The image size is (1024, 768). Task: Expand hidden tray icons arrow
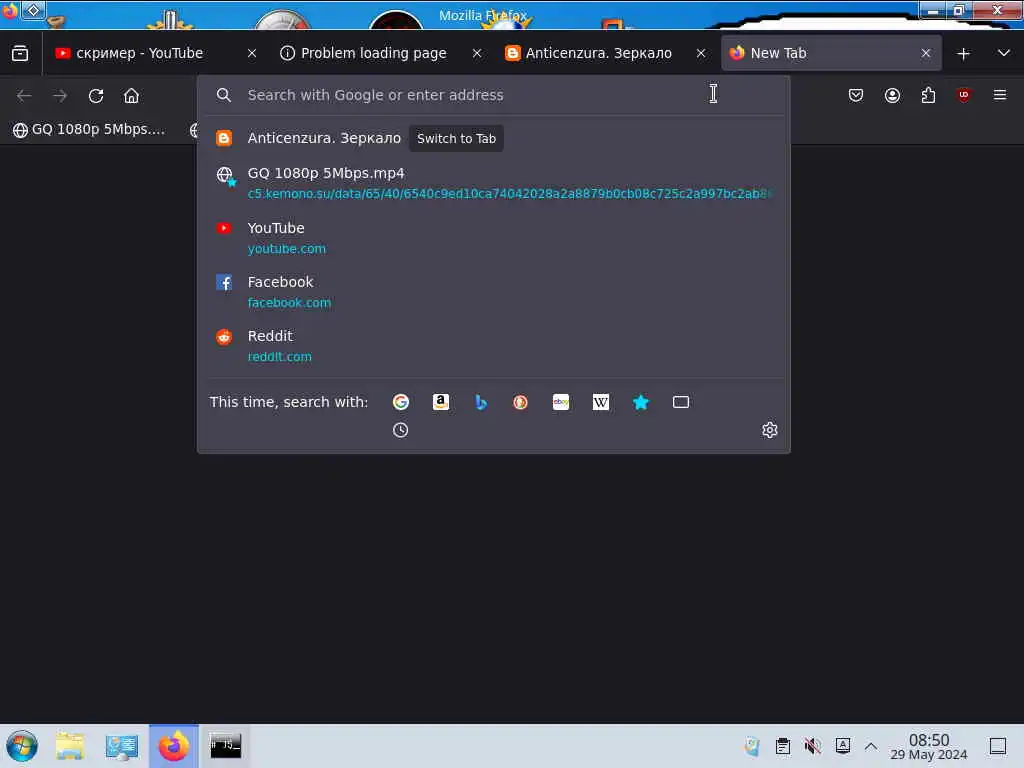click(x=871, y=746)
